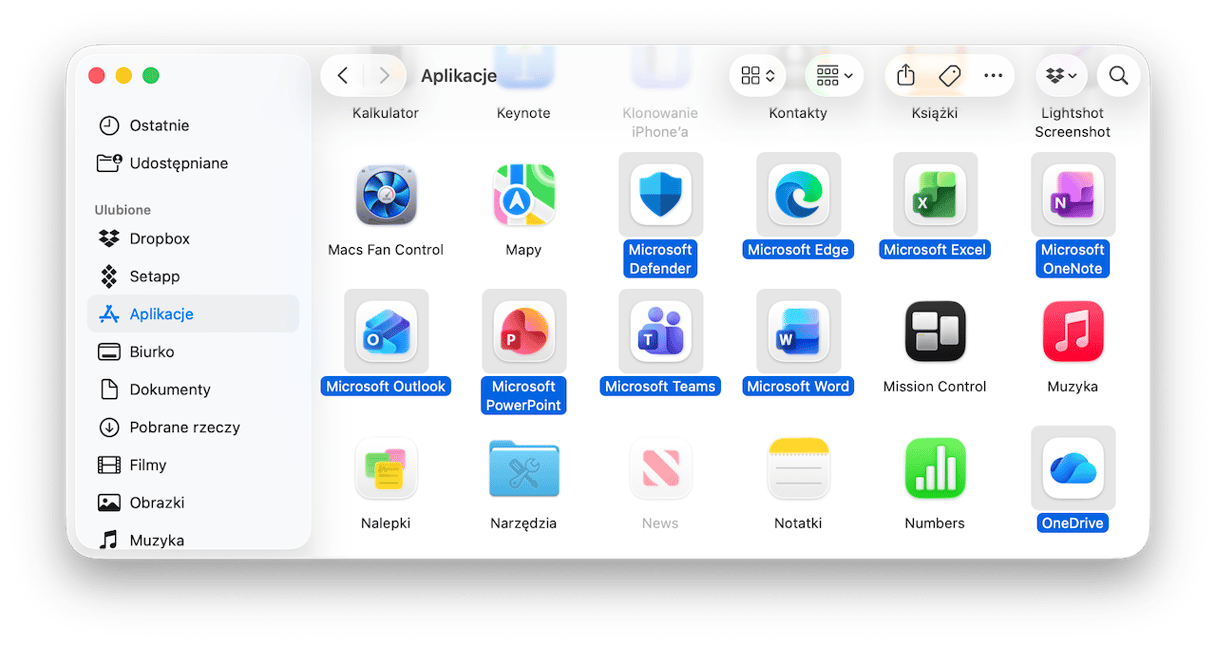Click the Microsoft Excel name label
Screen dimensions: 1216x646
[x=935, y=250]
